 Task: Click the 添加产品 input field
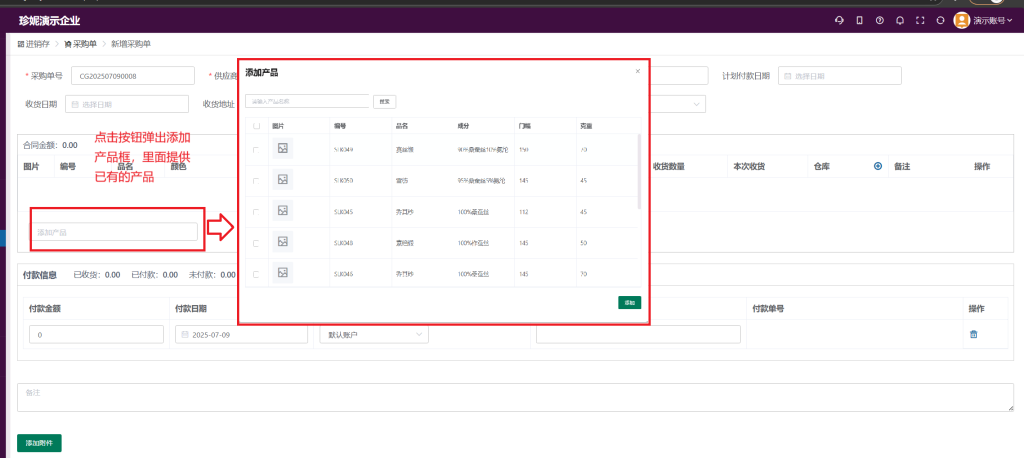click(x=115, y=232)
